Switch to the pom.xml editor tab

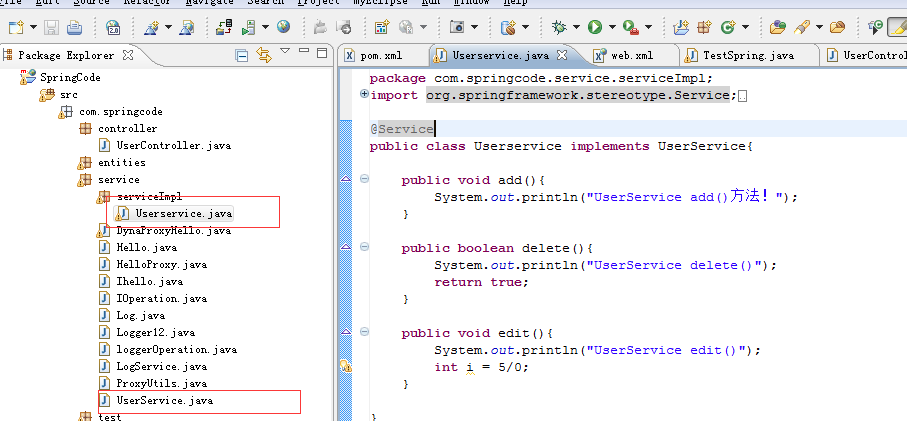[382, 56]
